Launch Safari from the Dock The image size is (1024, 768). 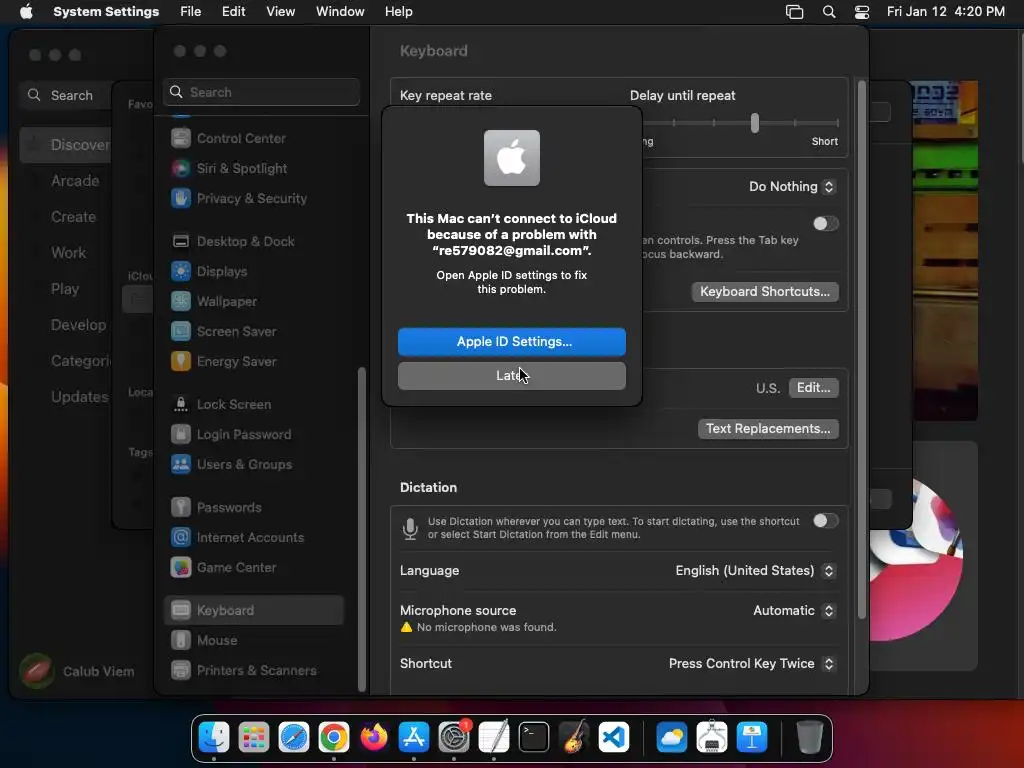point(294,738)
